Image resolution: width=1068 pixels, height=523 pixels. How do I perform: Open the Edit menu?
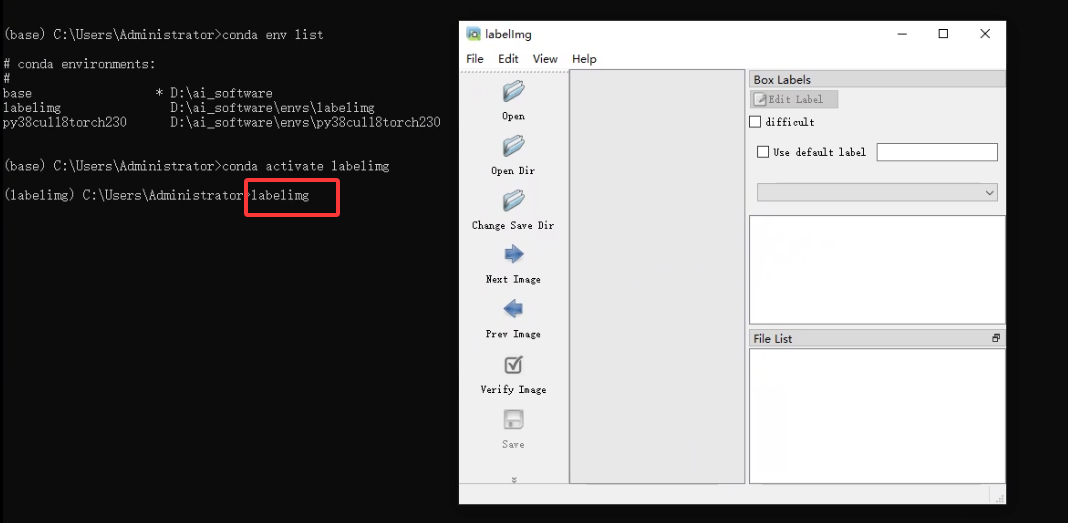508,59
